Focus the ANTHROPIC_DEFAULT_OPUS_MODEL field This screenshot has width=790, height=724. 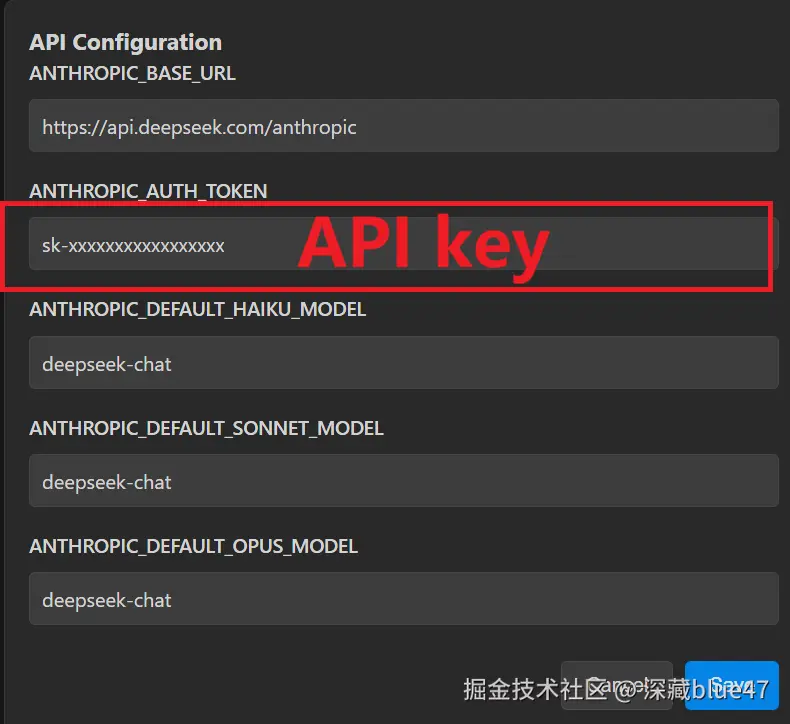[x=404, y=599]
